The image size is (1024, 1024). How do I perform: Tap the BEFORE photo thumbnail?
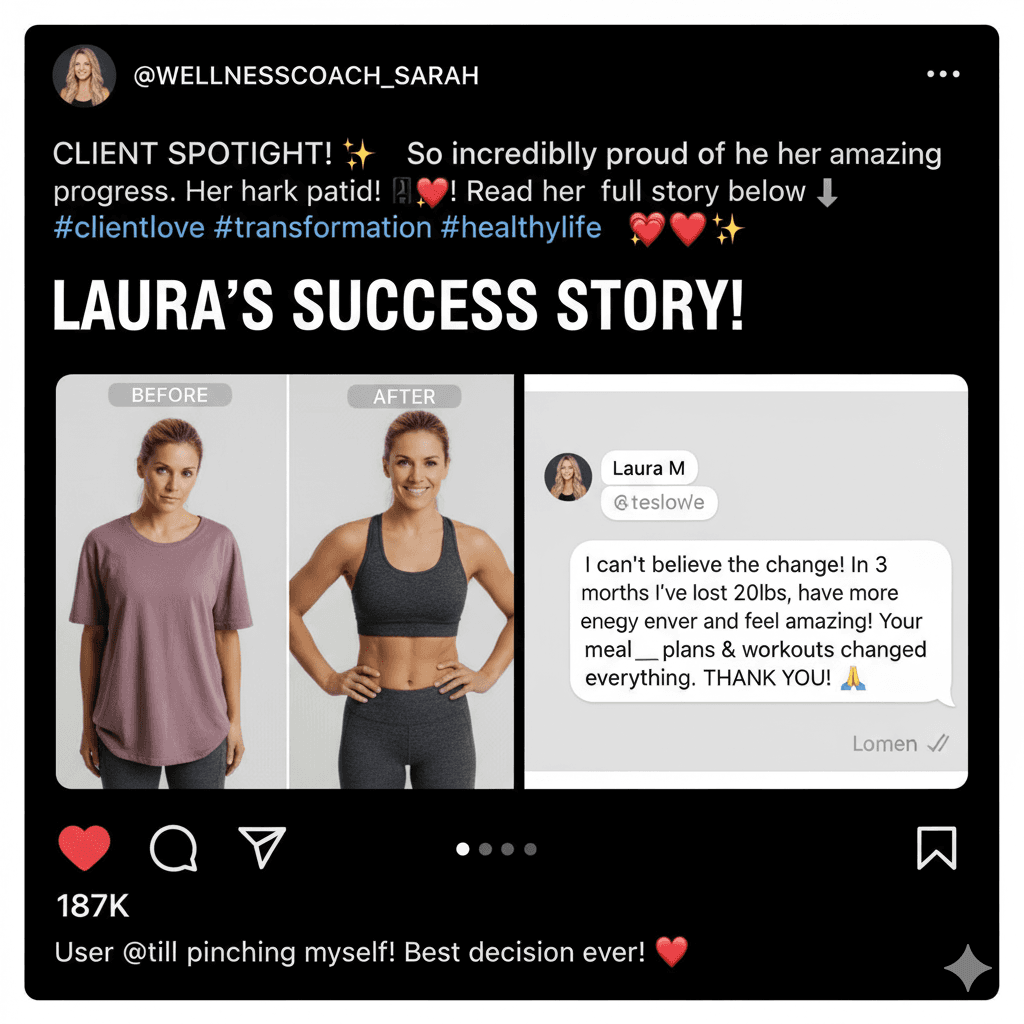coord(171,581)
